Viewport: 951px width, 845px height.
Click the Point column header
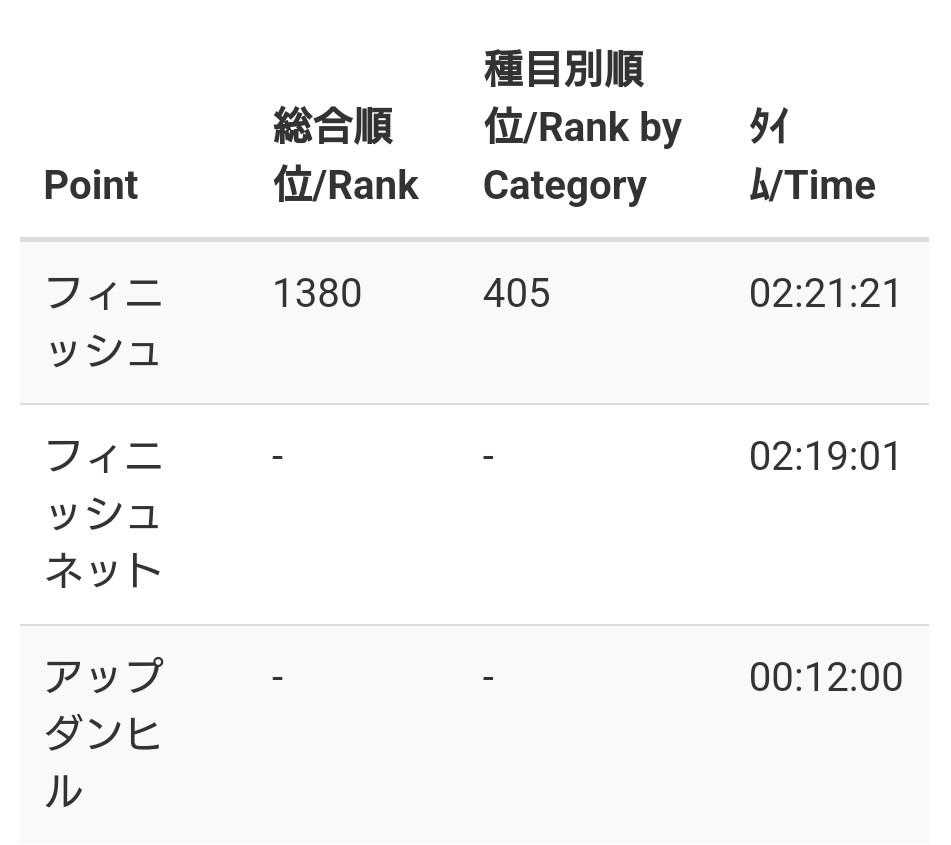(91, 186)
